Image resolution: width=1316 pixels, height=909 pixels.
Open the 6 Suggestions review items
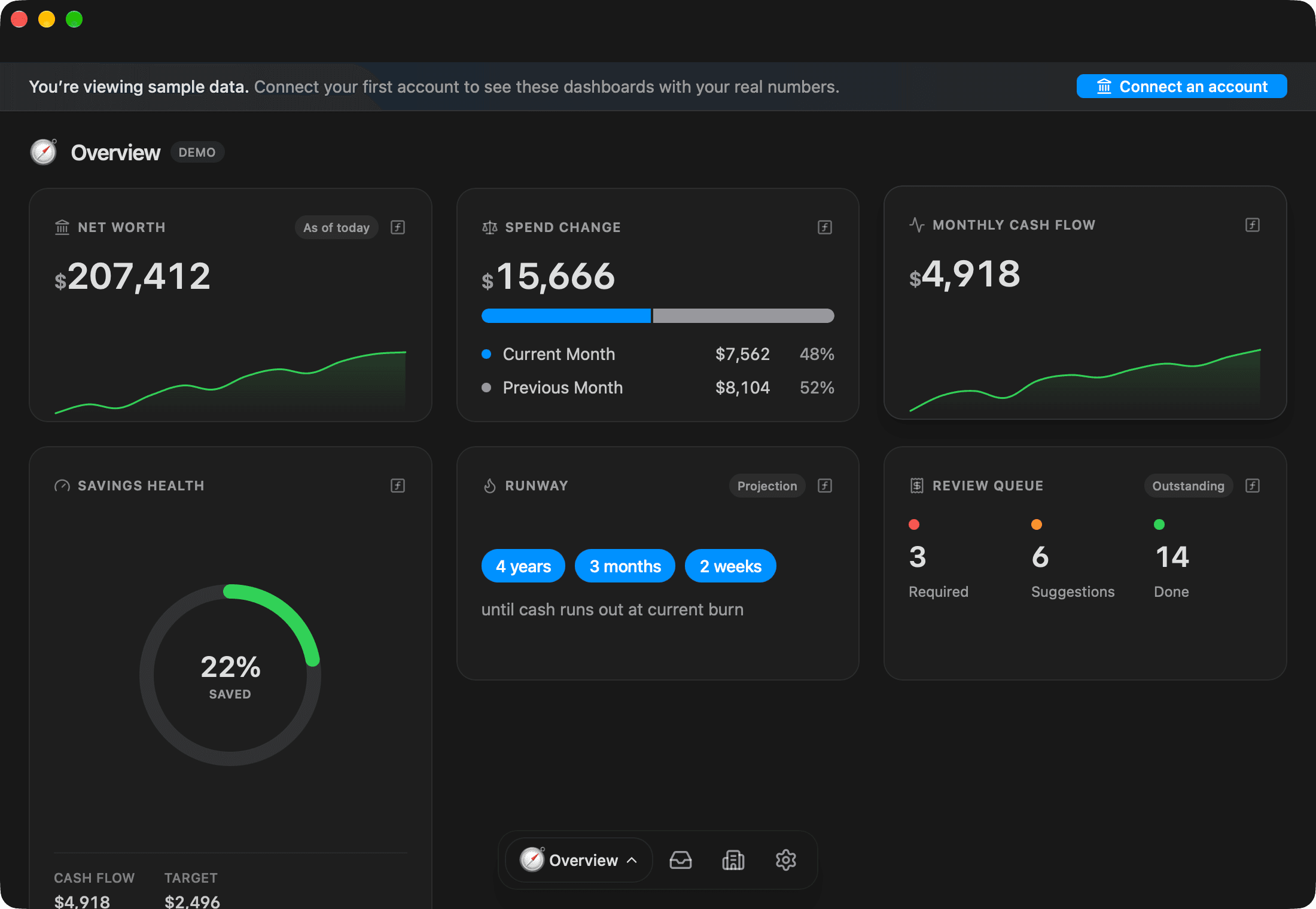(x=1073, y=560)
